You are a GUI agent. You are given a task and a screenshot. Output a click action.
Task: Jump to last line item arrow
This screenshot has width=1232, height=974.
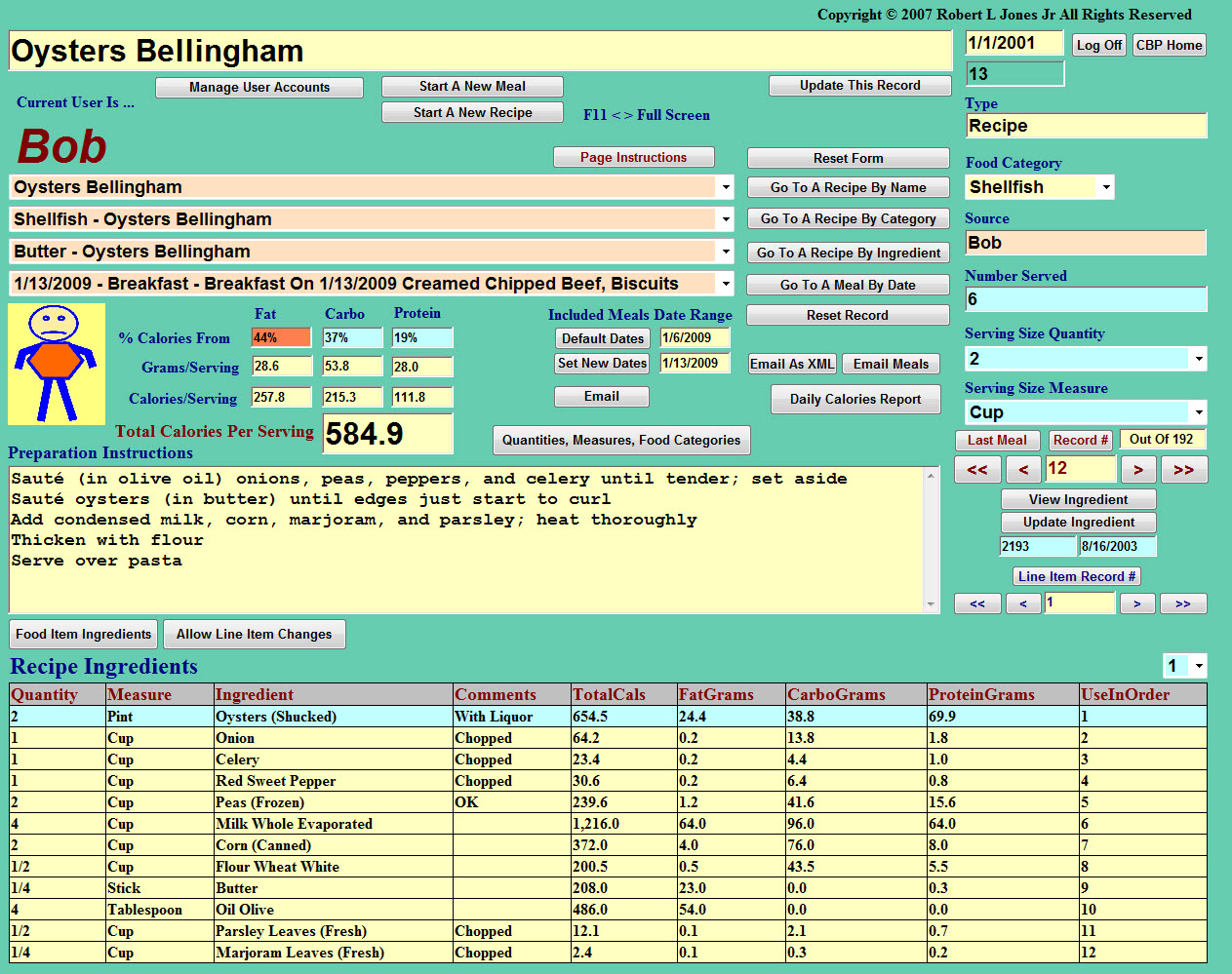tap(1183, 604)
